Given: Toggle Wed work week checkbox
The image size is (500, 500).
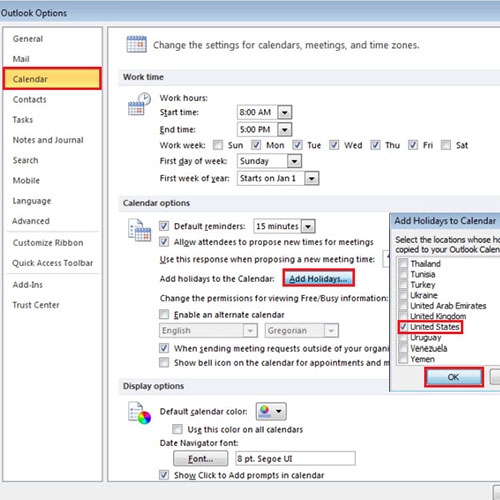Looking at the screenshot, I should (x=334, y=145).
